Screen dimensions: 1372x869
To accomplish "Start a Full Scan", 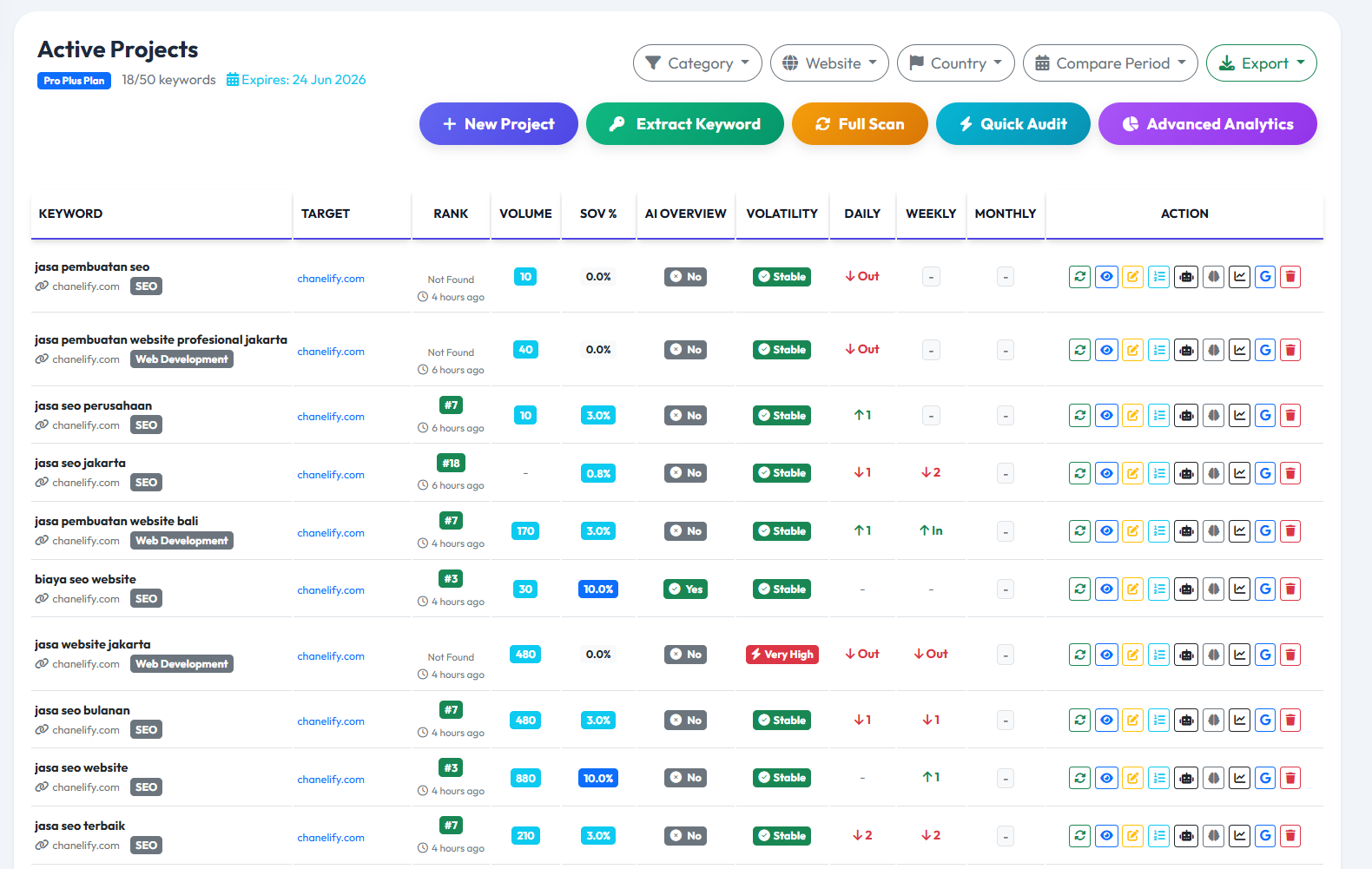I will (860, 124).
